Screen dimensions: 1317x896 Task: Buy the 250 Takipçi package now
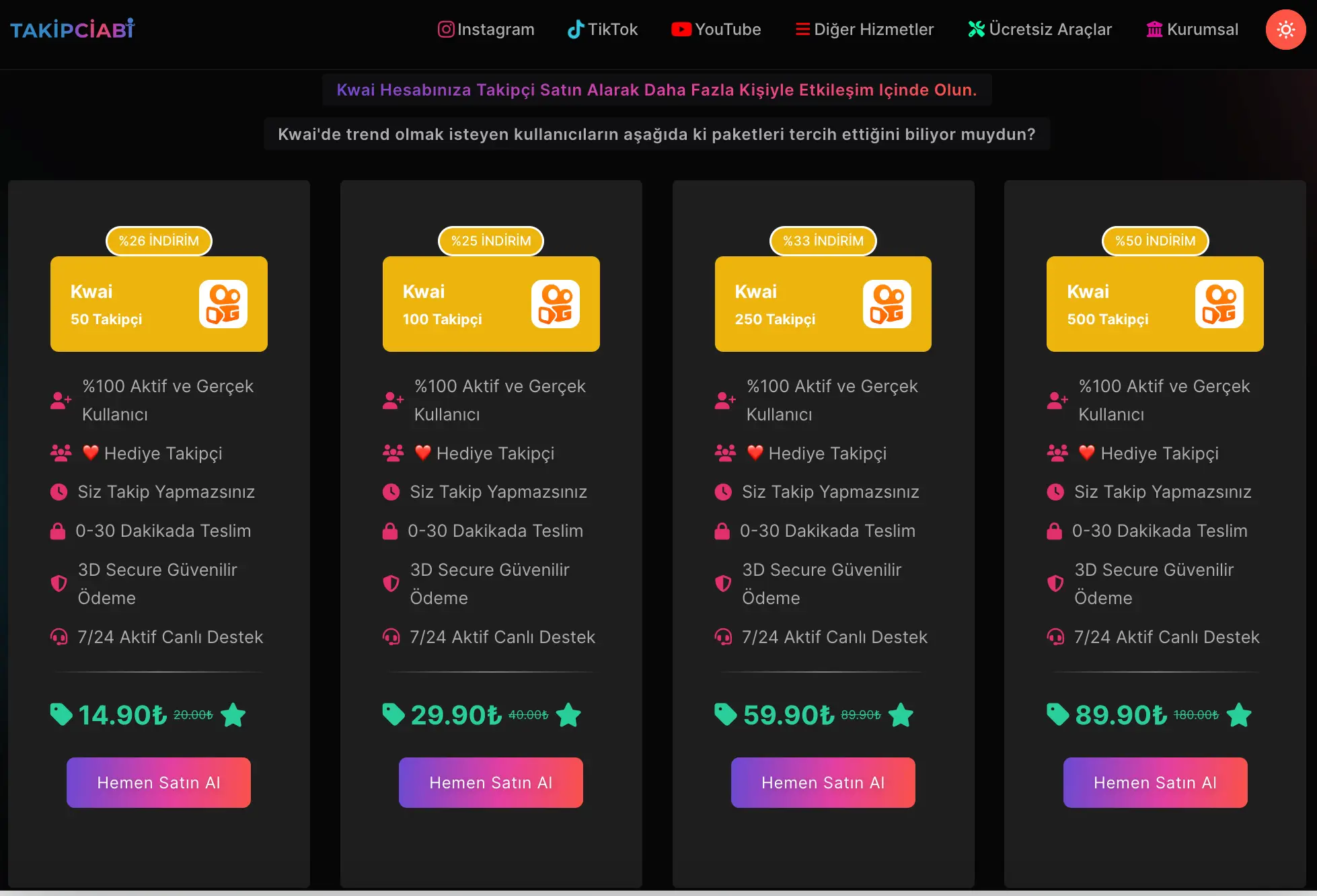click(x=823, y=782)
